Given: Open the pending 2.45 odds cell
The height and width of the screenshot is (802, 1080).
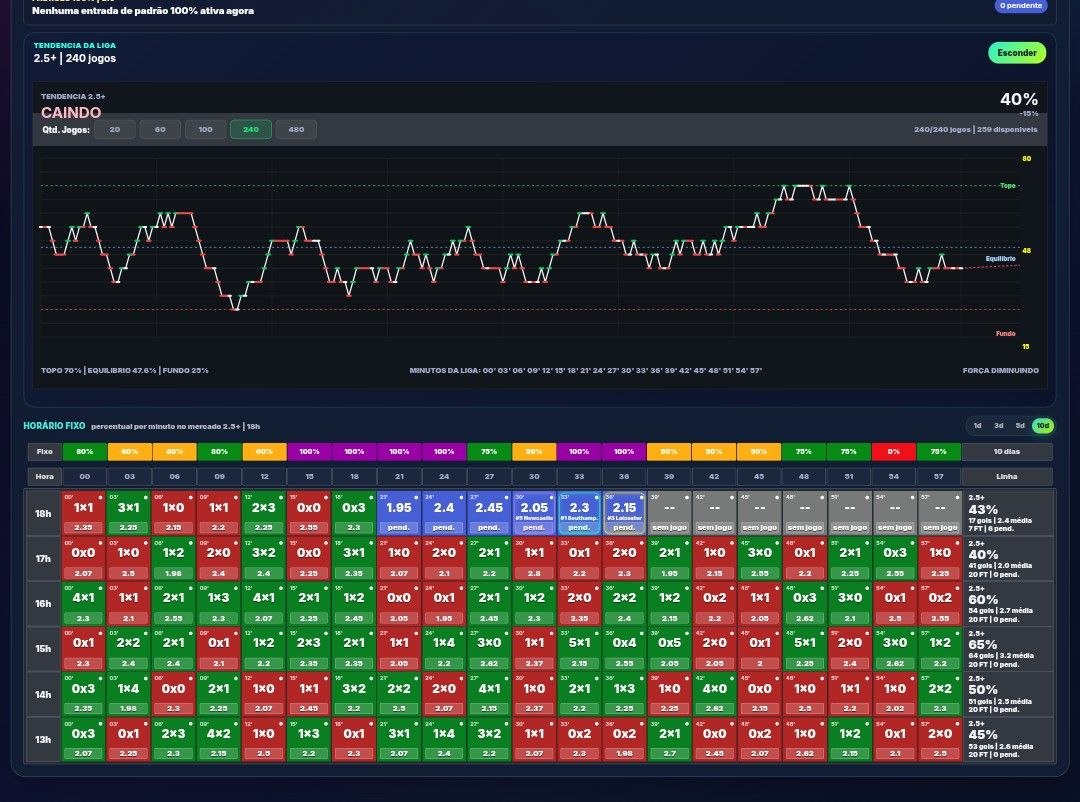Looking at the screenshot, I should point(489,513).
